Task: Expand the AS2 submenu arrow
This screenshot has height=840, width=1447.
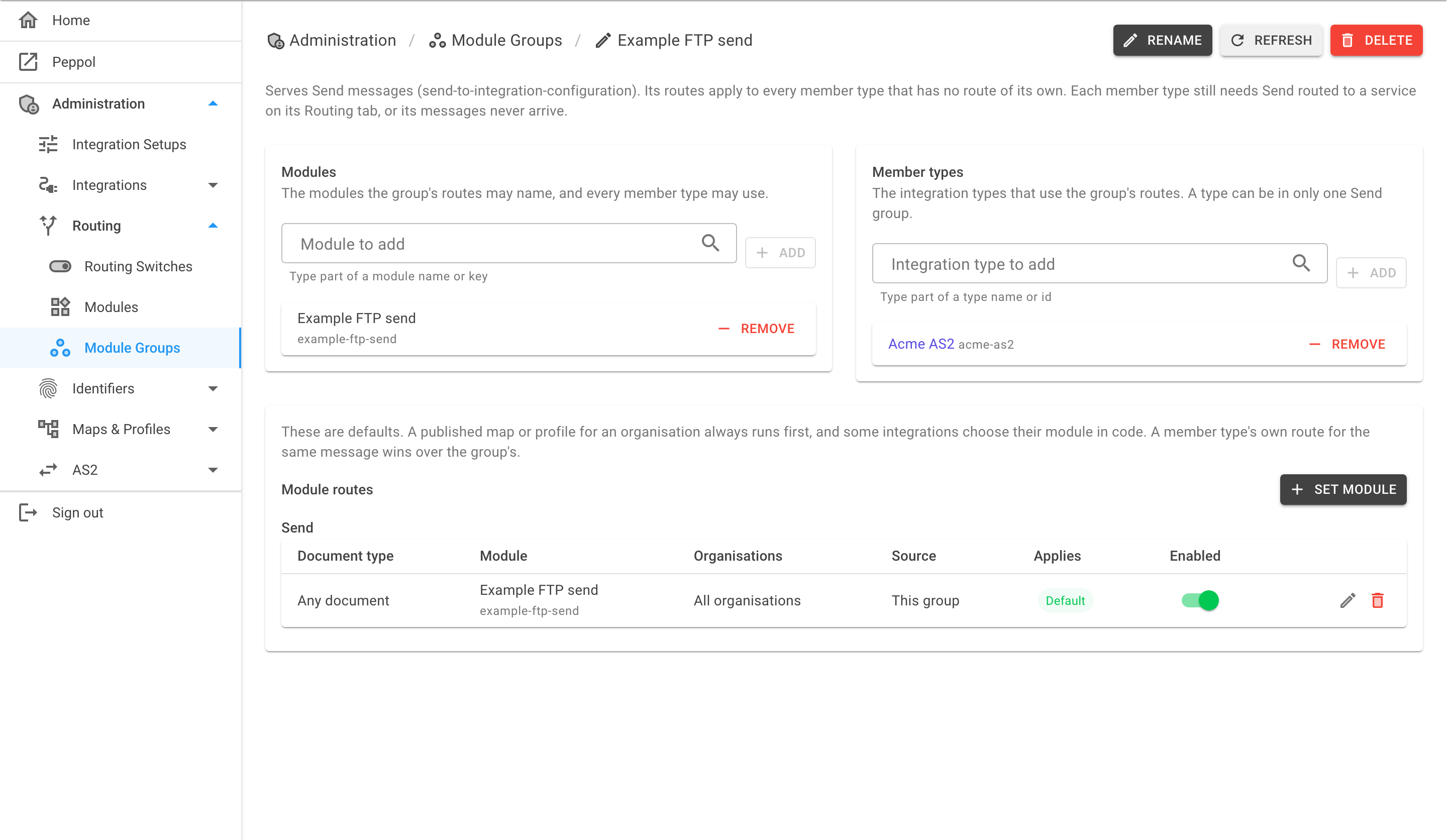Action: point(213,470)
